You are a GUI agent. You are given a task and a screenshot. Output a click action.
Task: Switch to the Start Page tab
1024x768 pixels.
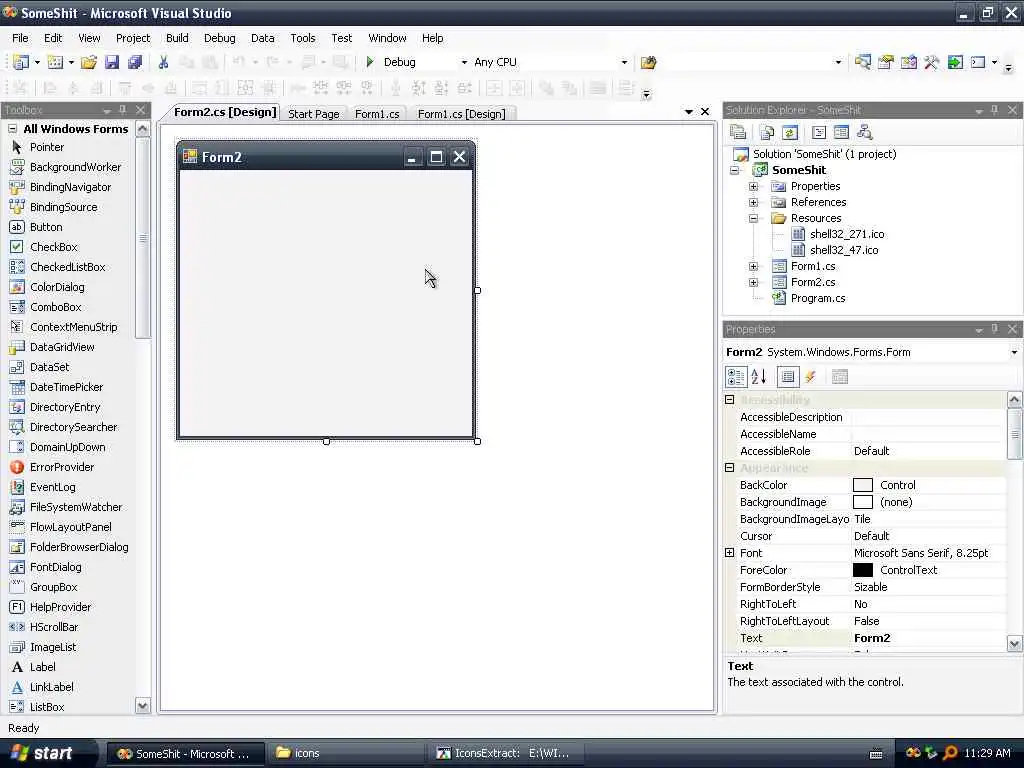pos(313,114)
